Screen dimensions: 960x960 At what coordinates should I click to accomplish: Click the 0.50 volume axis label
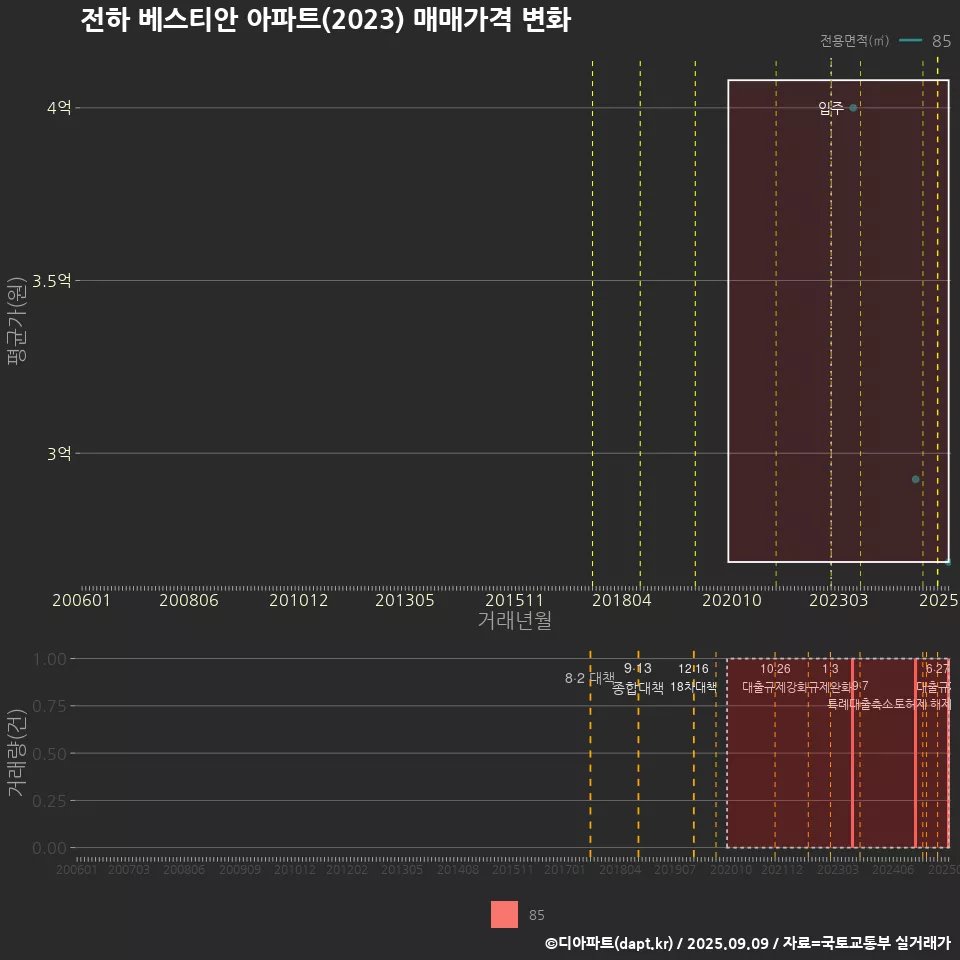(x=50, y=754)
